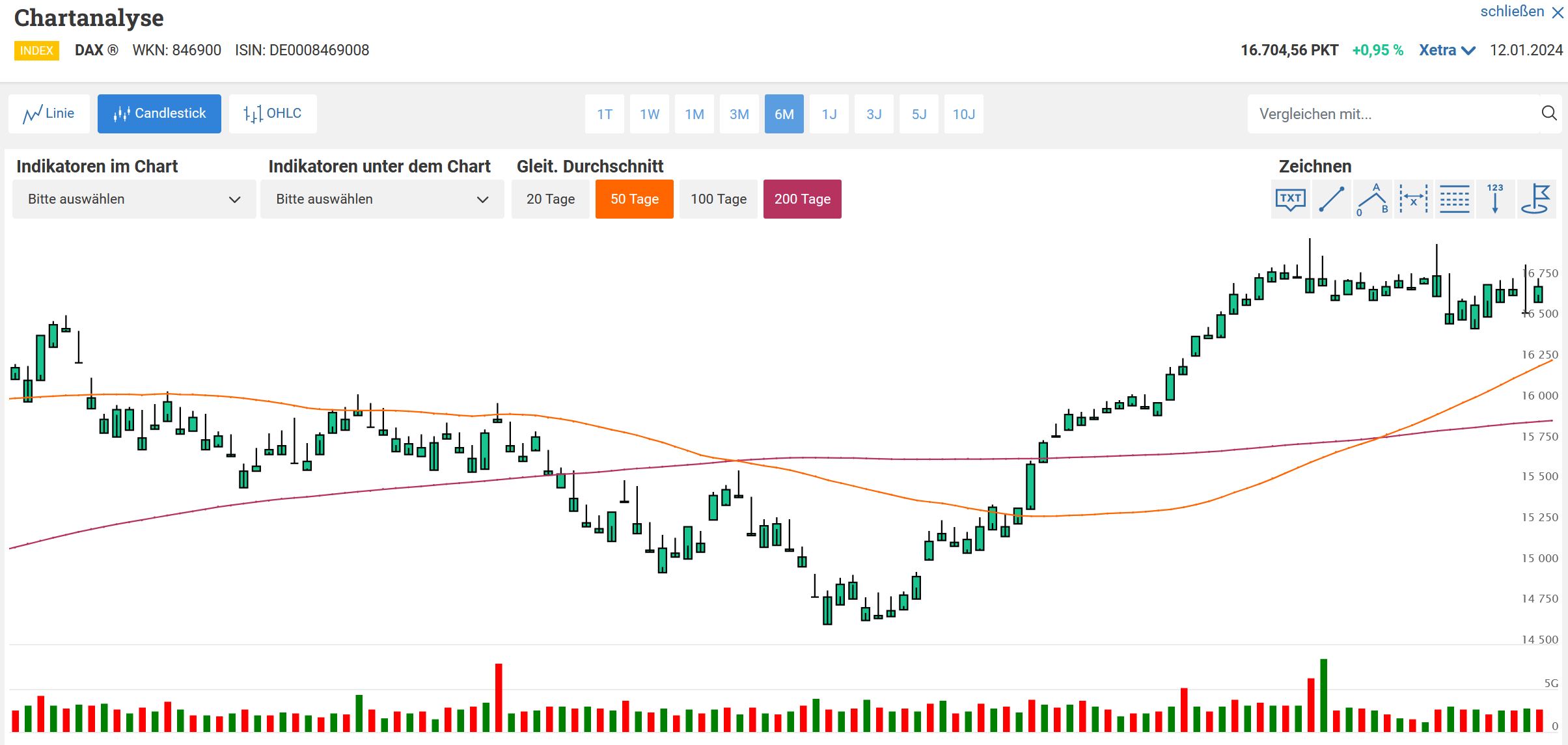Click the 16.704,56 PKT price value
Image resolution: width=1568 pixels, height=745 pixels.
(1289, 50)
